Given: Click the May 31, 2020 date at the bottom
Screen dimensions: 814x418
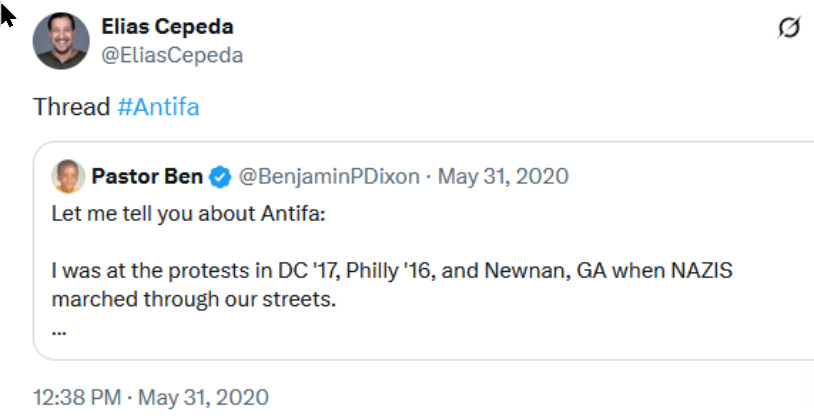Looking at the screenshot, I should click(203, 397).
